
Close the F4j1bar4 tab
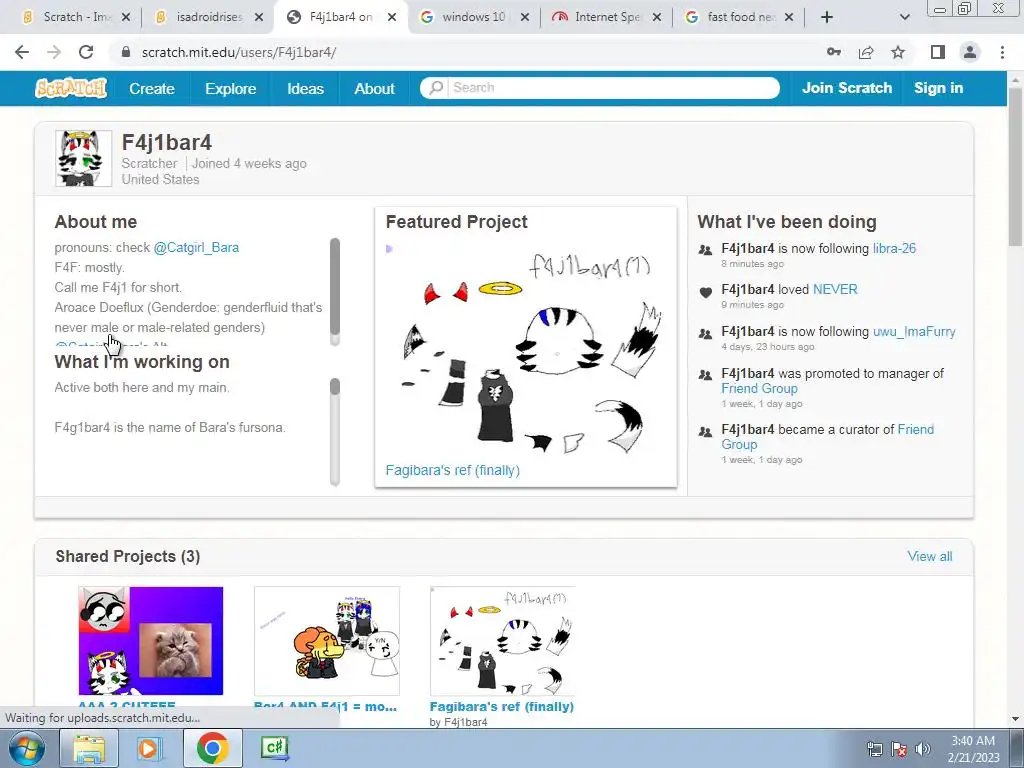pos(392,17)
